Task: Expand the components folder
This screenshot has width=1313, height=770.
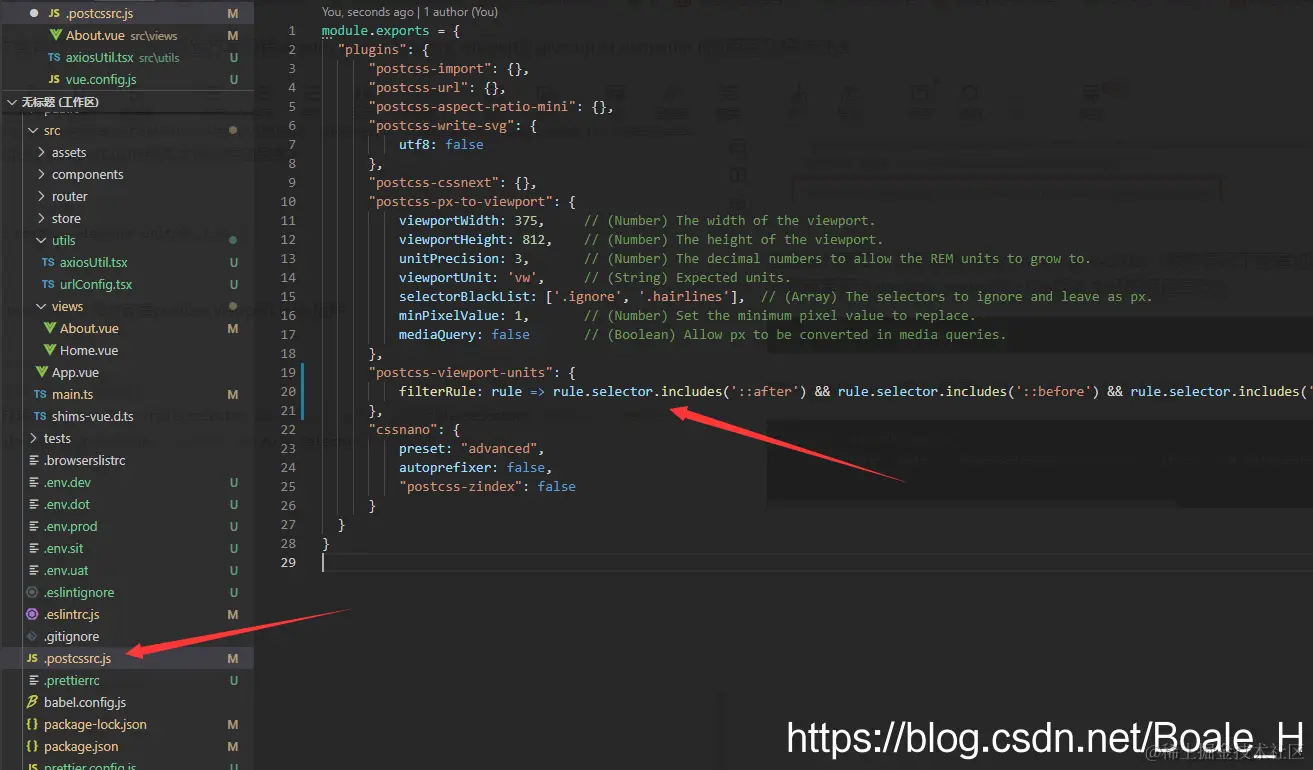Action: tap(41, 174)
